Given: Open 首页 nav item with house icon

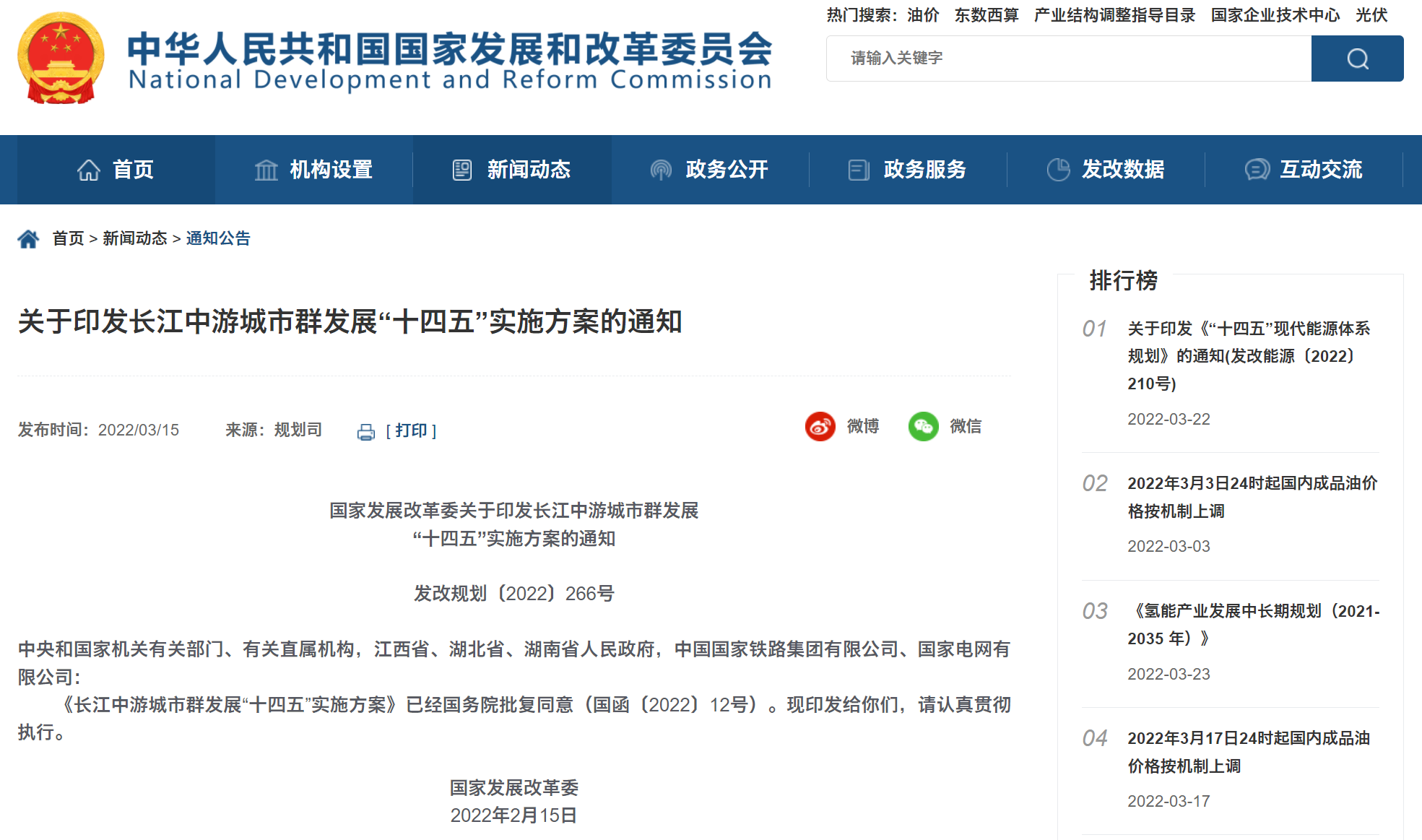Looking at the screenshot, I should 116,170.
